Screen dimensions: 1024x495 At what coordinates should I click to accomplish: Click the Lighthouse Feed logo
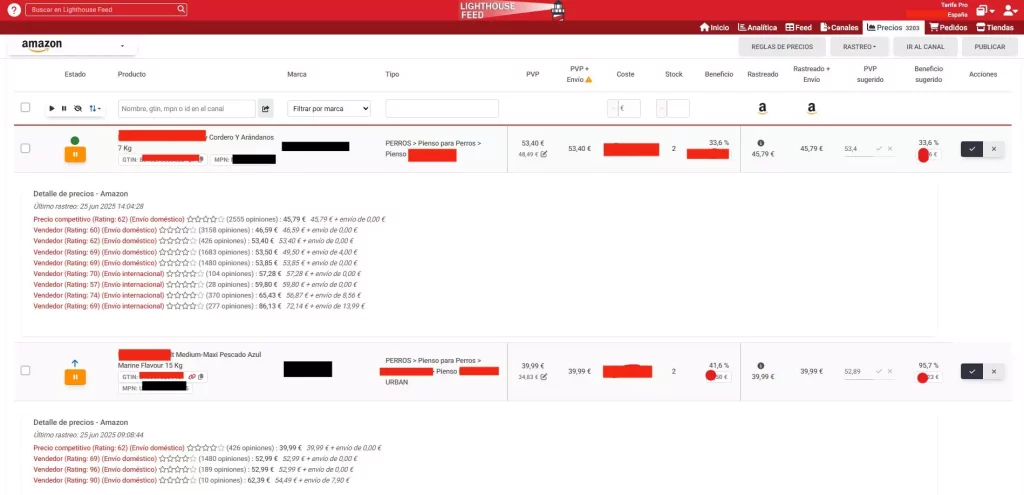(x=511, y=10)
